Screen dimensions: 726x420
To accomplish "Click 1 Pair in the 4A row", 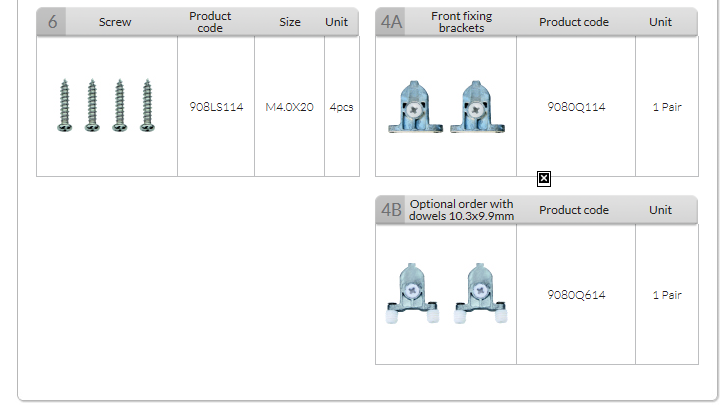I will pos(666,107).
